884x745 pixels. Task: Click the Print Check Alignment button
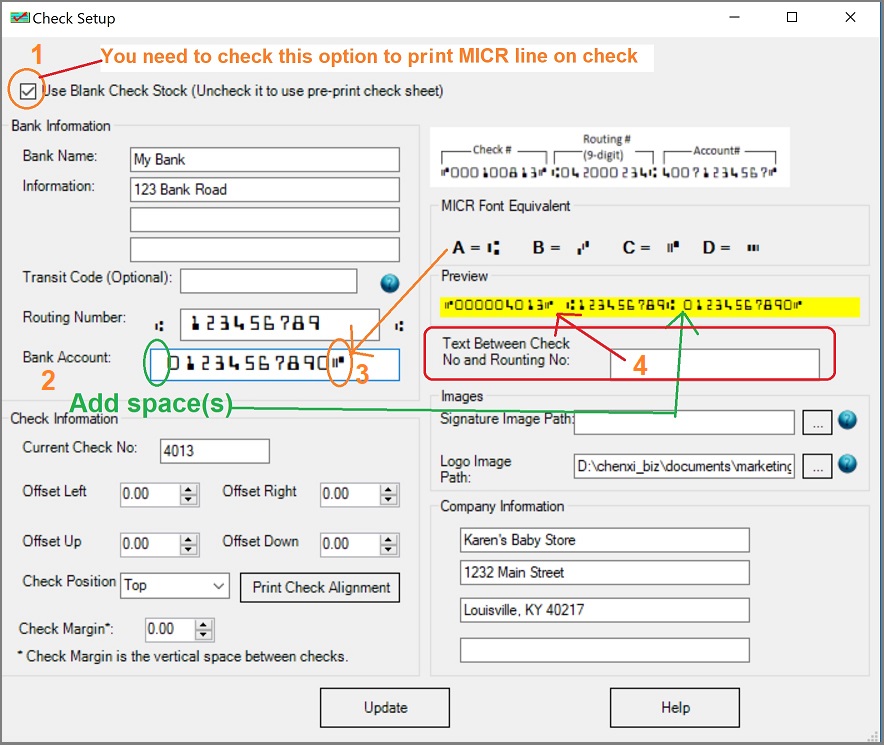pos(320,587)
